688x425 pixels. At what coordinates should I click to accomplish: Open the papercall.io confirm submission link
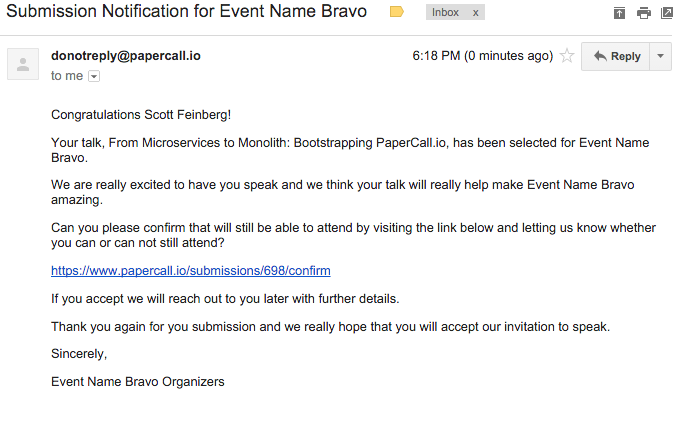(190, 270)
